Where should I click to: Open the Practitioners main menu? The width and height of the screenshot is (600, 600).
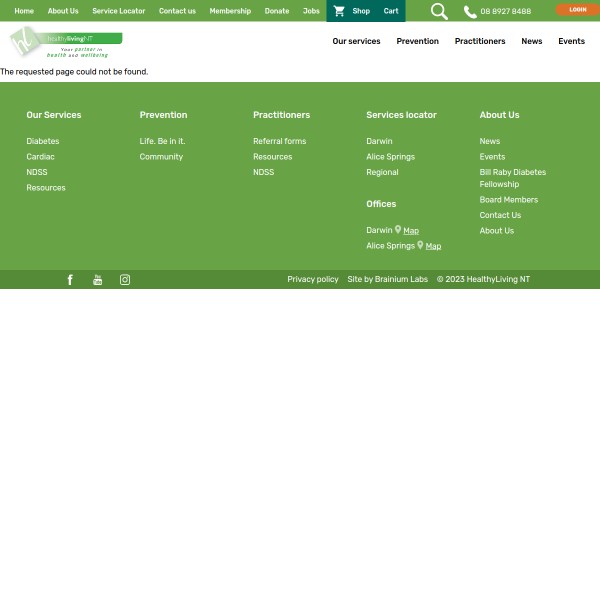[480, 41]
